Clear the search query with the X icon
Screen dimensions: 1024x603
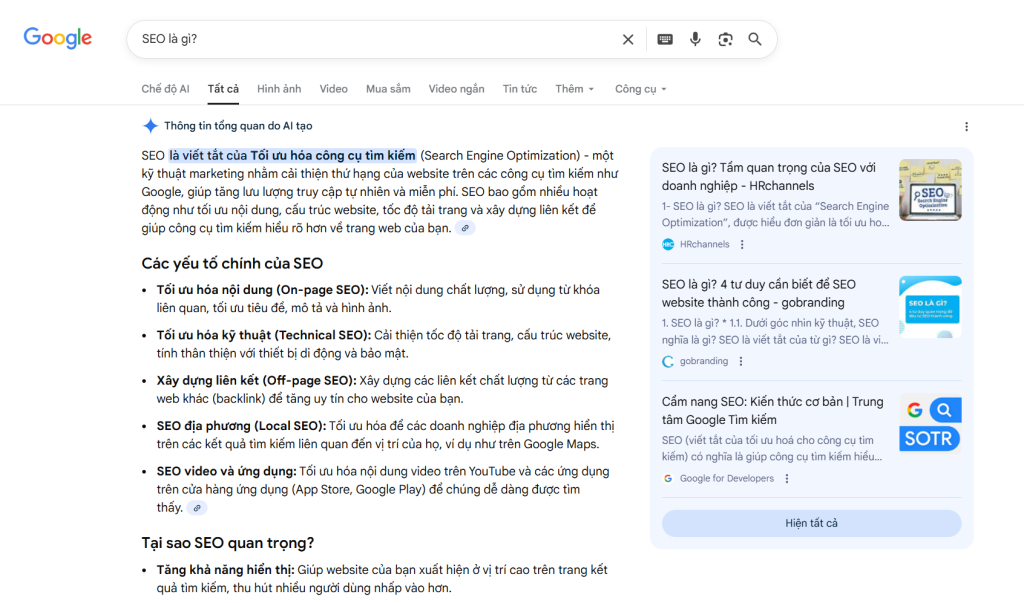(x=628, y=39)
